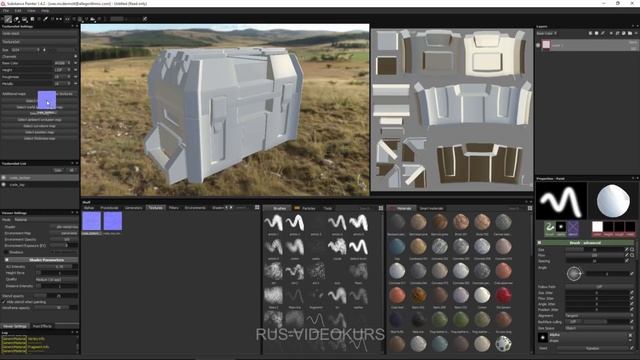640x360 pixels.
Task: Open the Shader dropdown in Viewer Settings
Action: (64, 227)
